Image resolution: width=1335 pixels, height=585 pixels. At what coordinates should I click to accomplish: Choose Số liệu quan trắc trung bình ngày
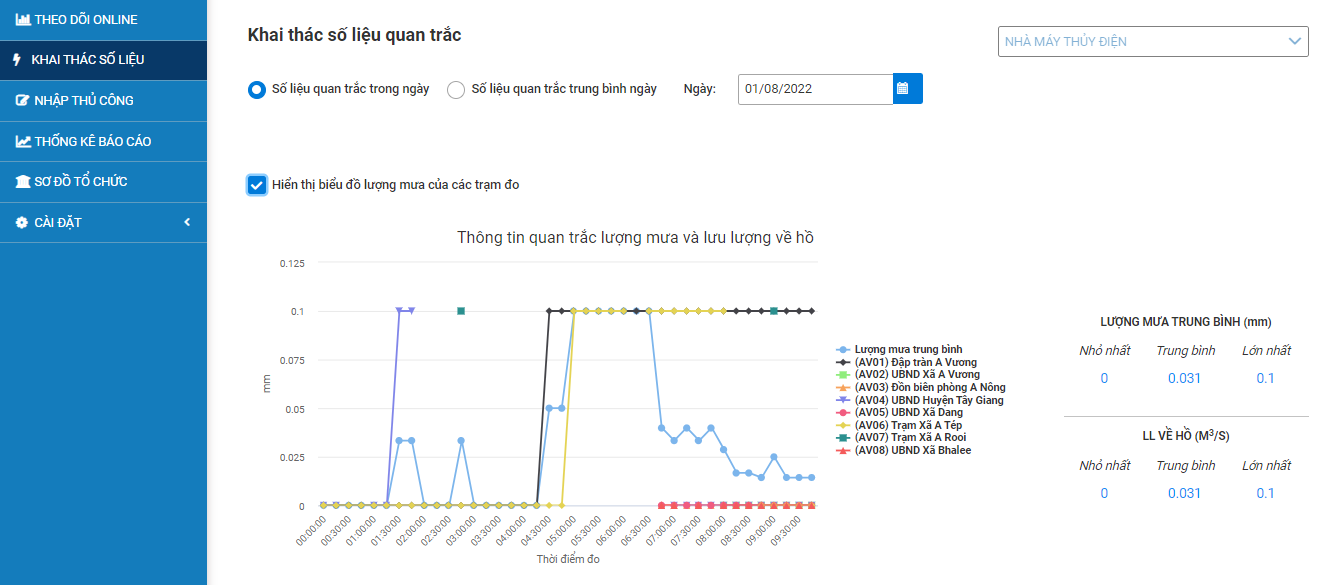click(456, 90)
